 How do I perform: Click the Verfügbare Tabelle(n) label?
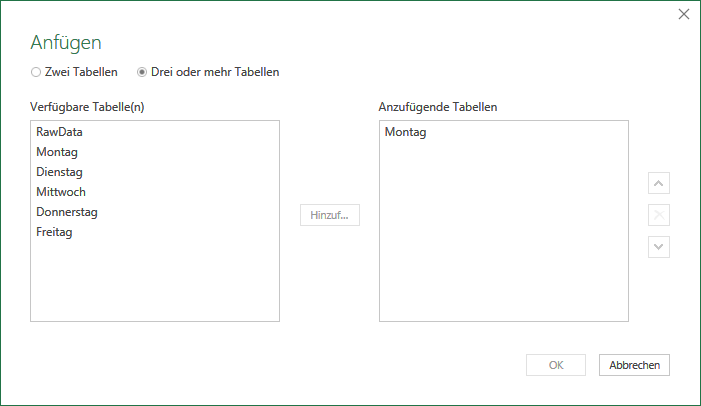click(87, 107)
